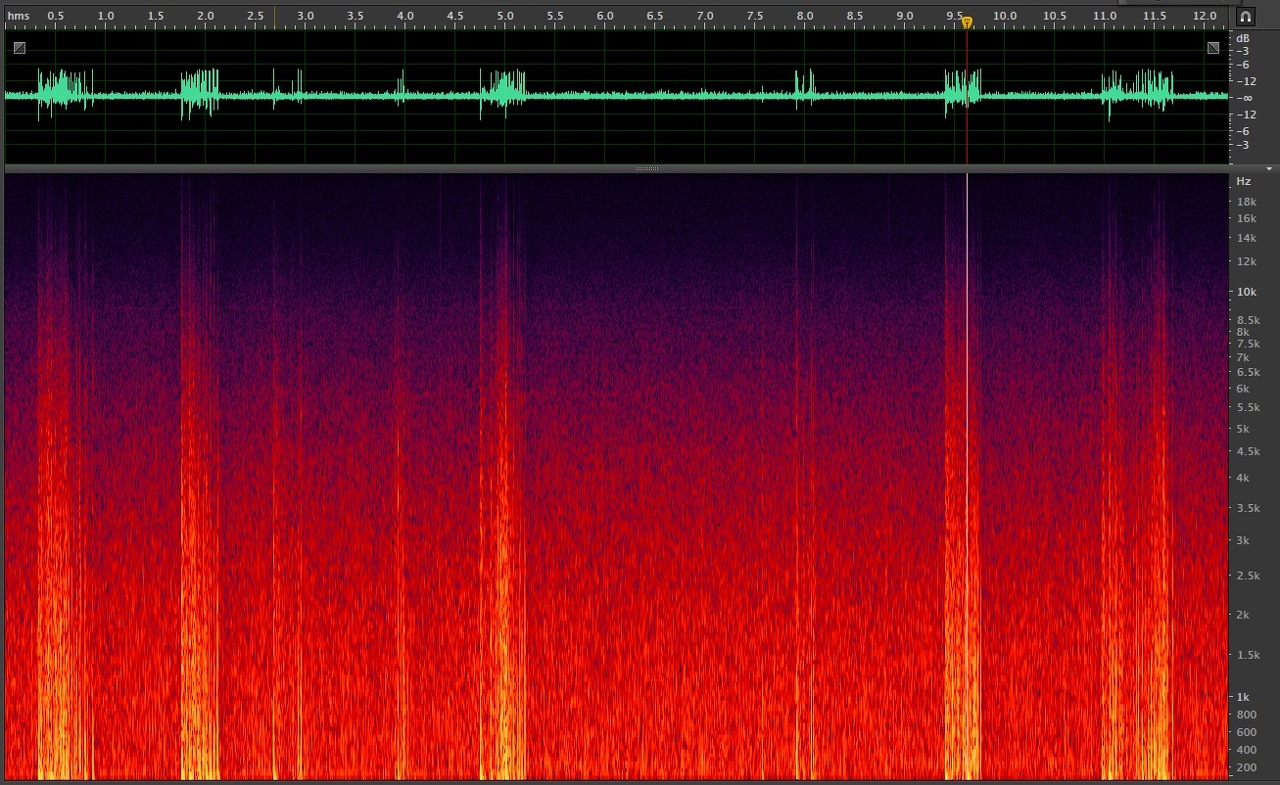Click the 3.0 mark on the time ruler
Viewport: 1280px width, 785px height.
[306, 17]
